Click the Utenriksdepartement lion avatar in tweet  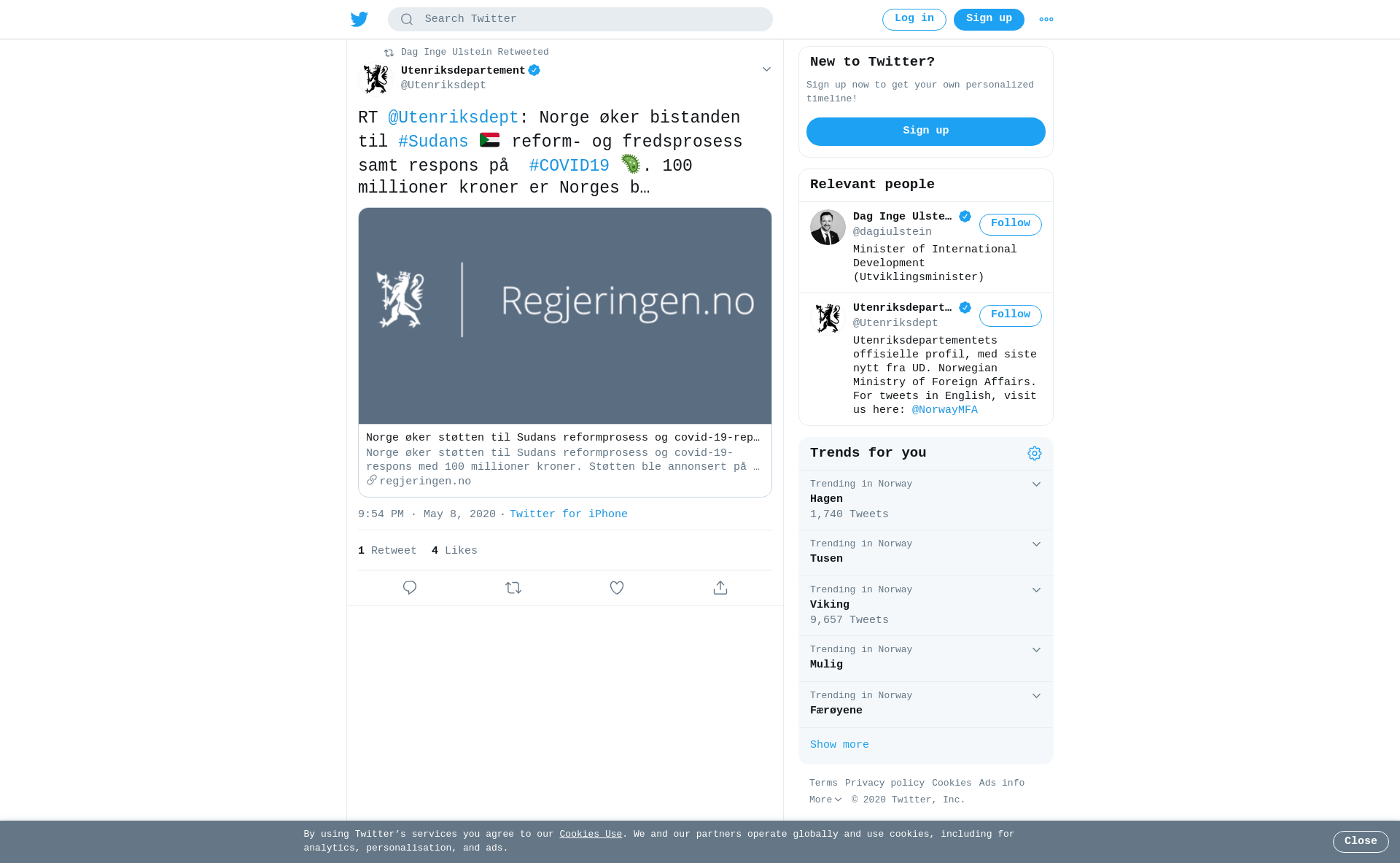click(376, 79)
